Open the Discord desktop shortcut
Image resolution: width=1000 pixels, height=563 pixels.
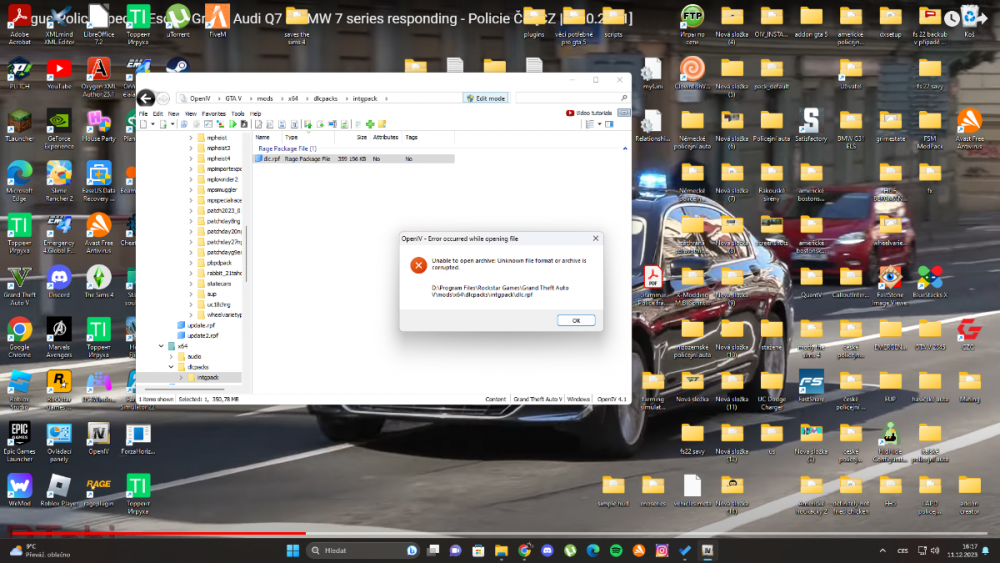tap(58, 279)
